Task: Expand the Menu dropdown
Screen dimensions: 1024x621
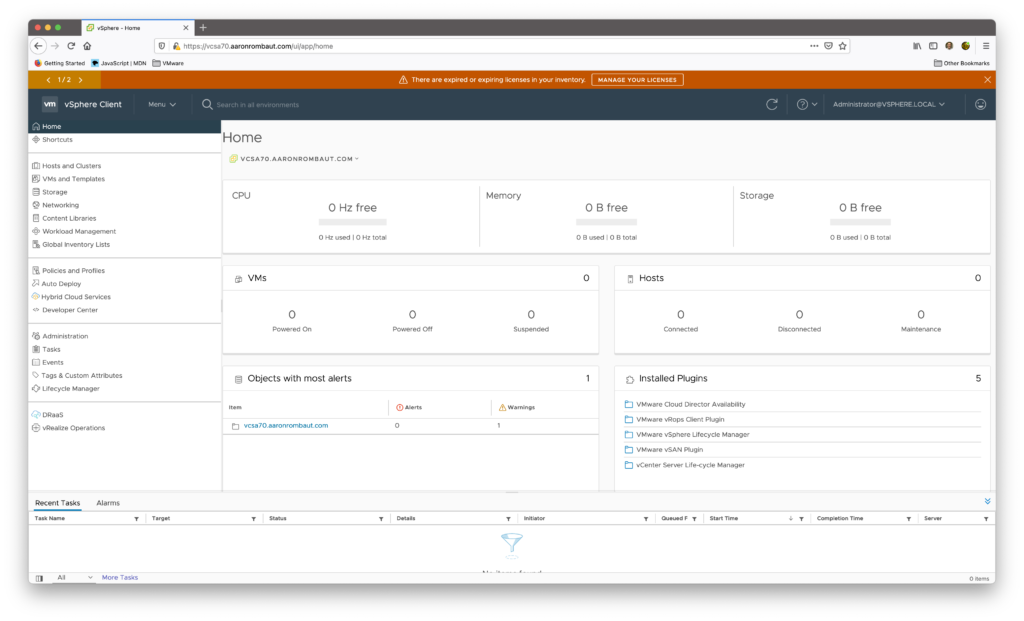Action: 162,104
